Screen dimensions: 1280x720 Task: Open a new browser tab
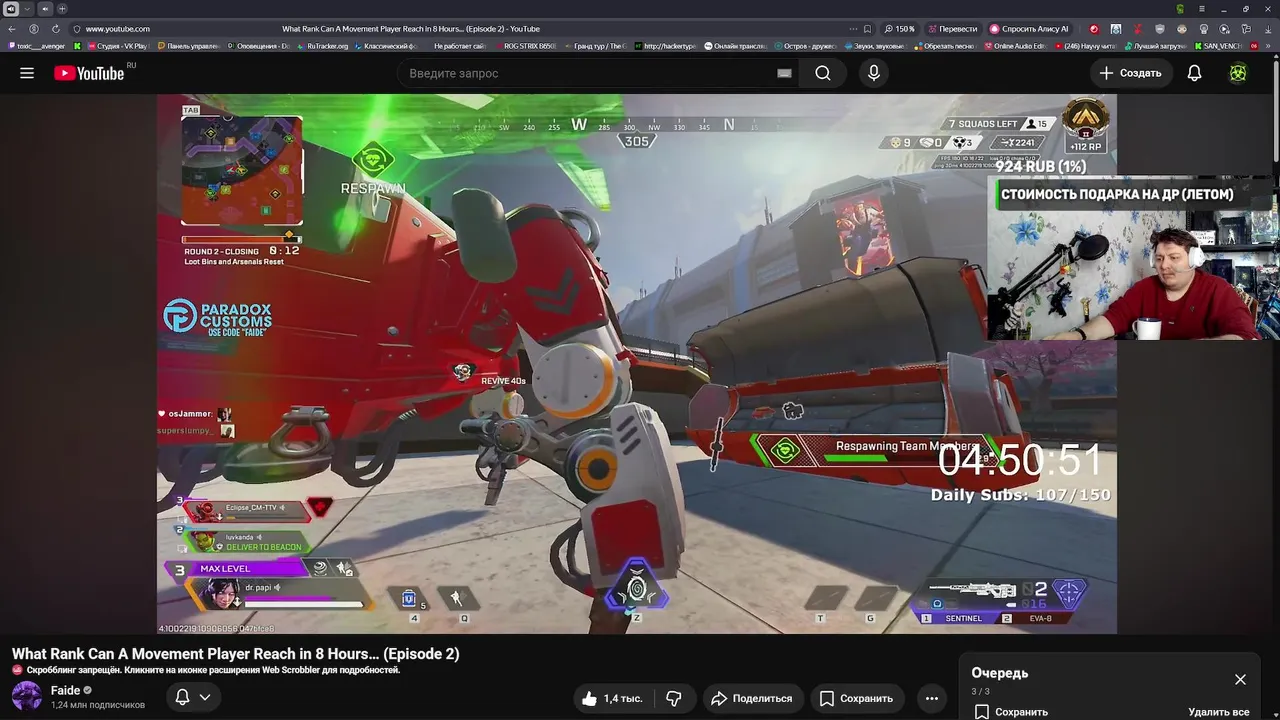(x=62, y=9)
